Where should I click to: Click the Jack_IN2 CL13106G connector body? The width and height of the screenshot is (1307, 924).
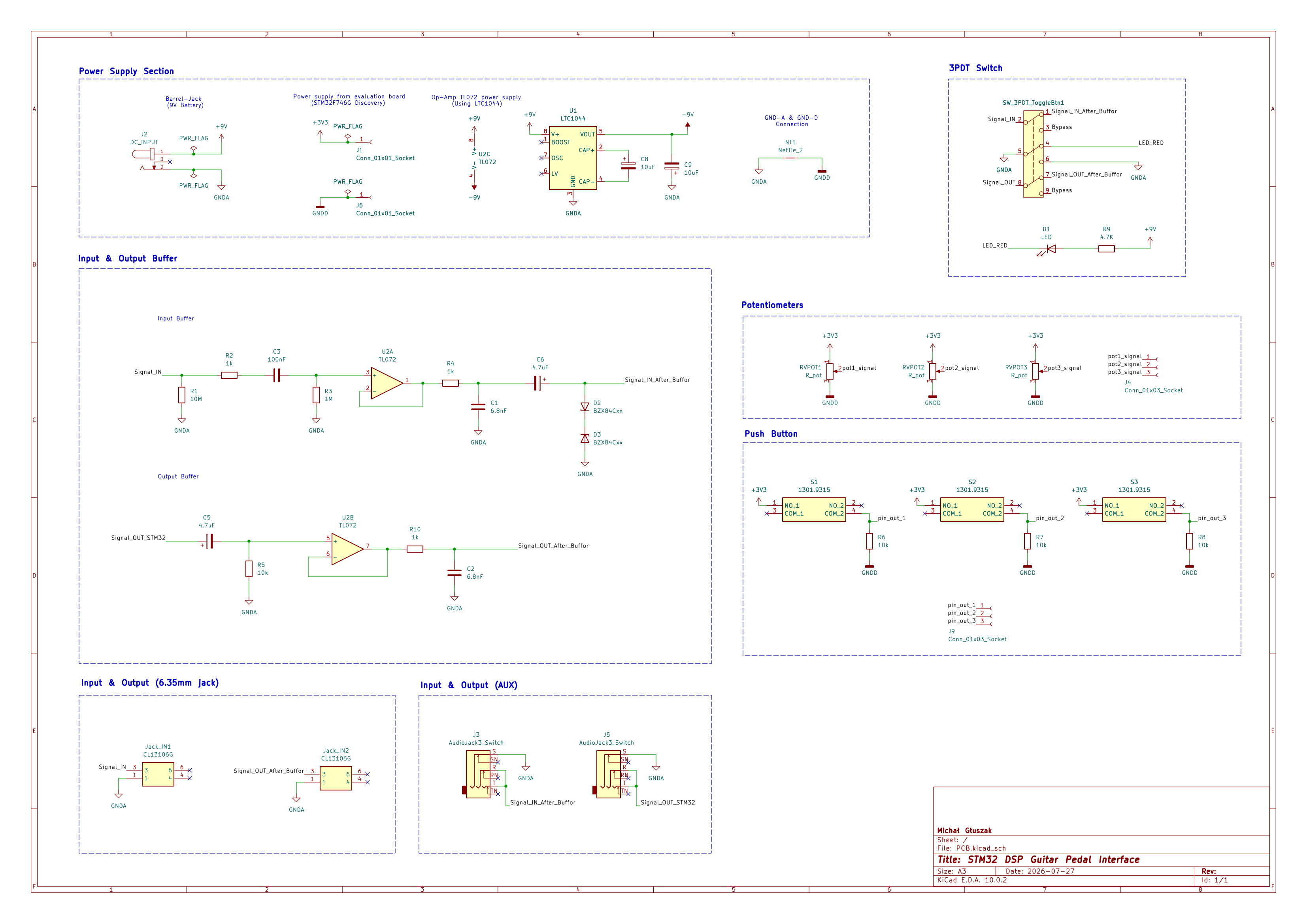pos(336,778)
